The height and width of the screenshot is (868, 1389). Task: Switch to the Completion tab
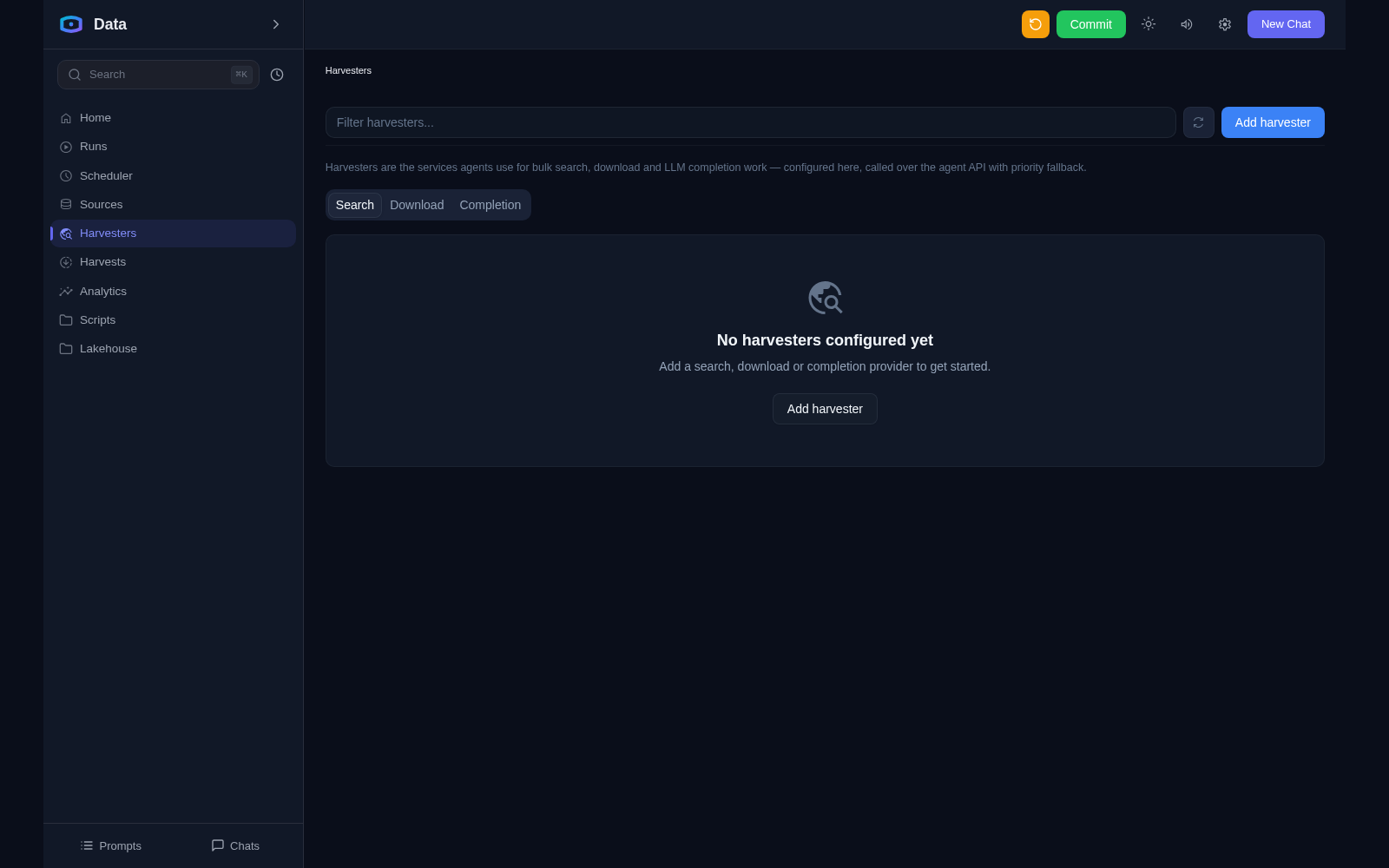490,205
